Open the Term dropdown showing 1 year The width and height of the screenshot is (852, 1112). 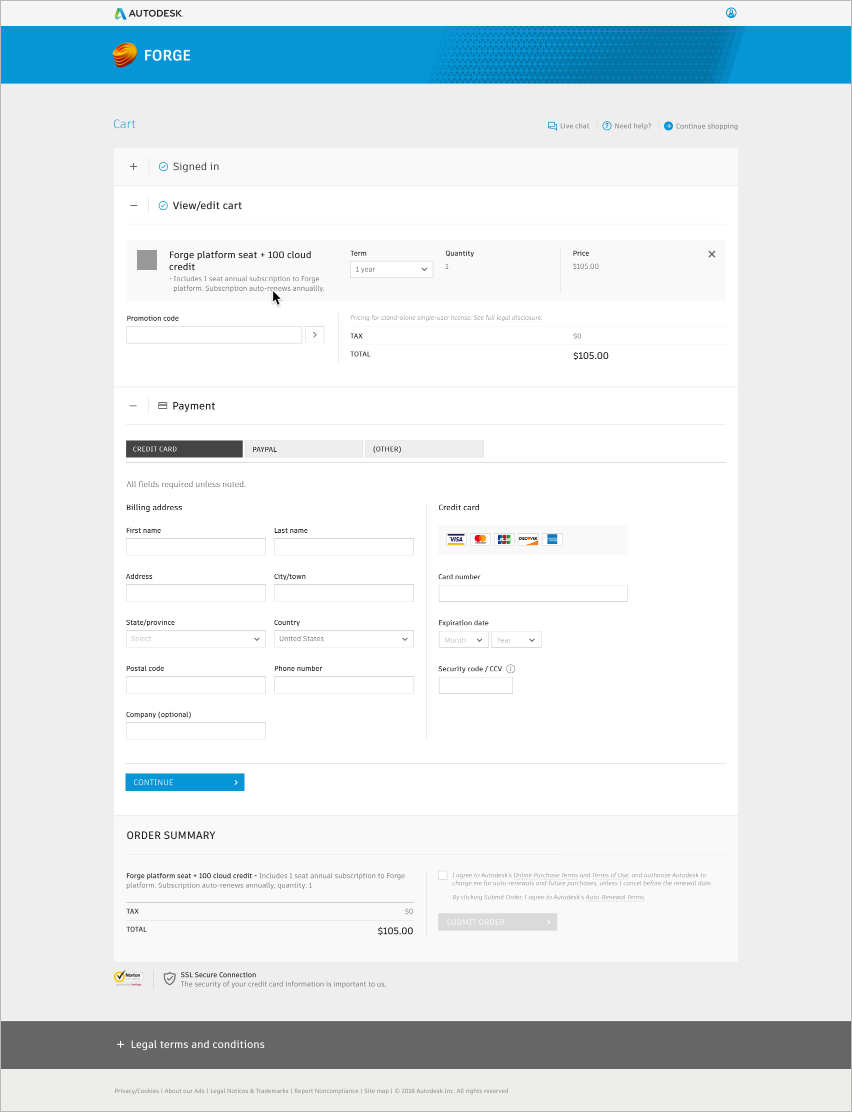point(392,269)
